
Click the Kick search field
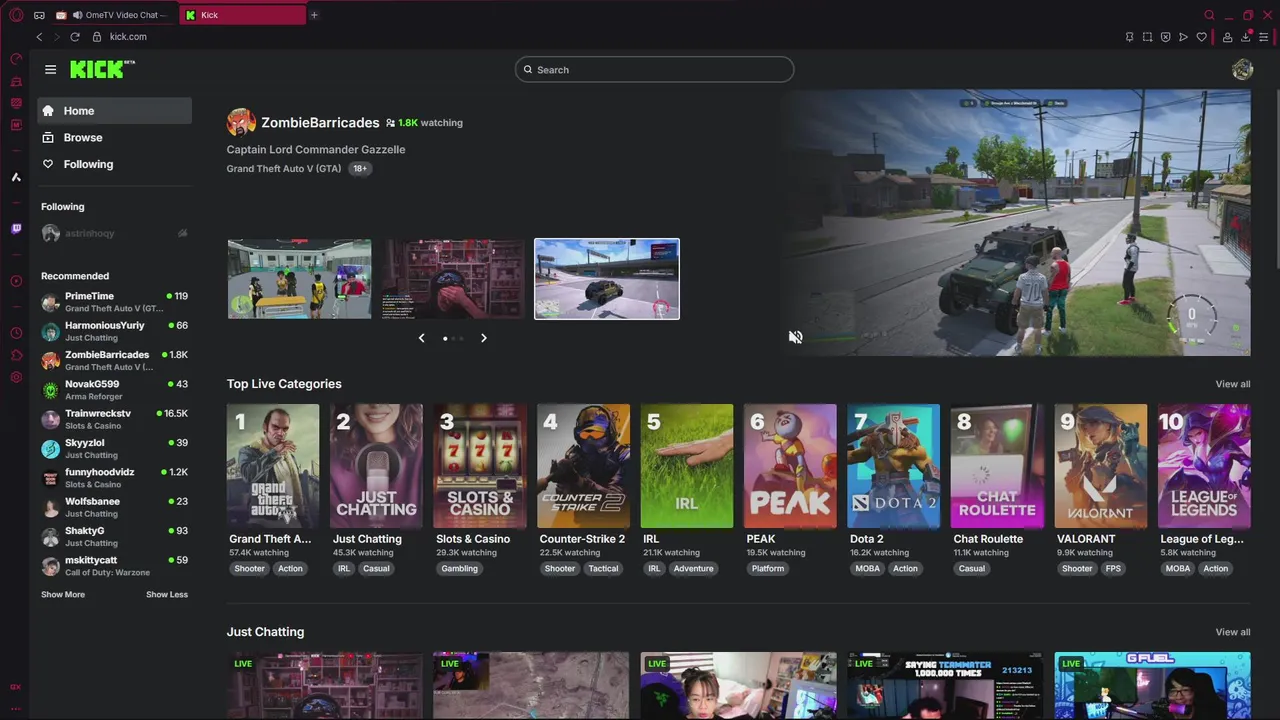(655, 70)
